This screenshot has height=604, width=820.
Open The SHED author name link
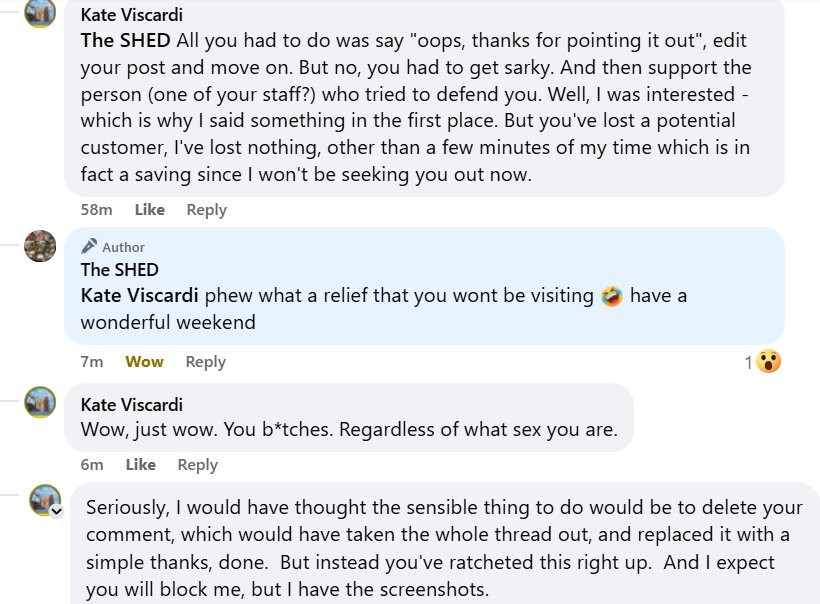pyautogui.click(x=120, y=270)
